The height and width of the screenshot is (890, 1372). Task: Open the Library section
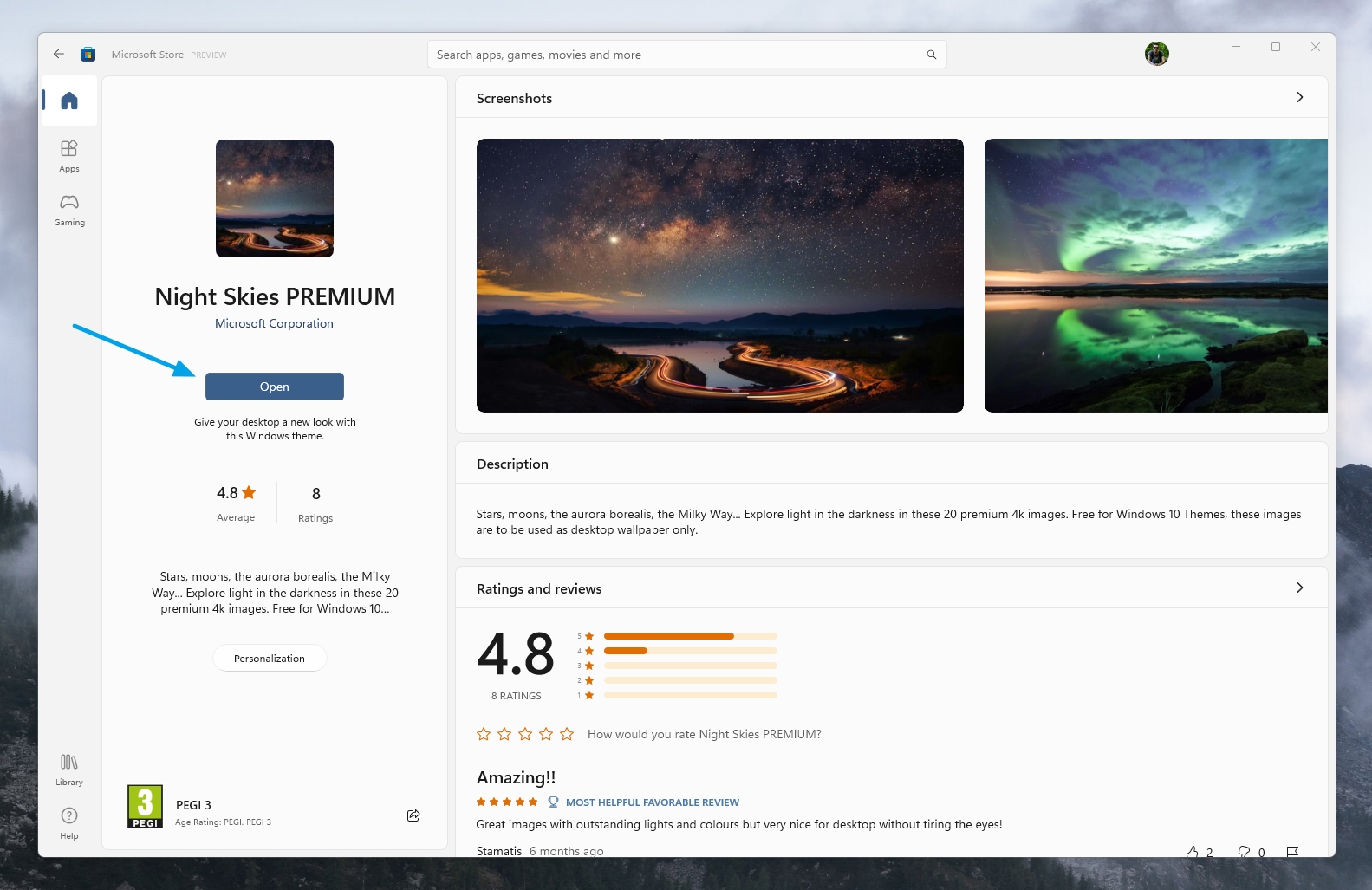[x=69, y=770]
